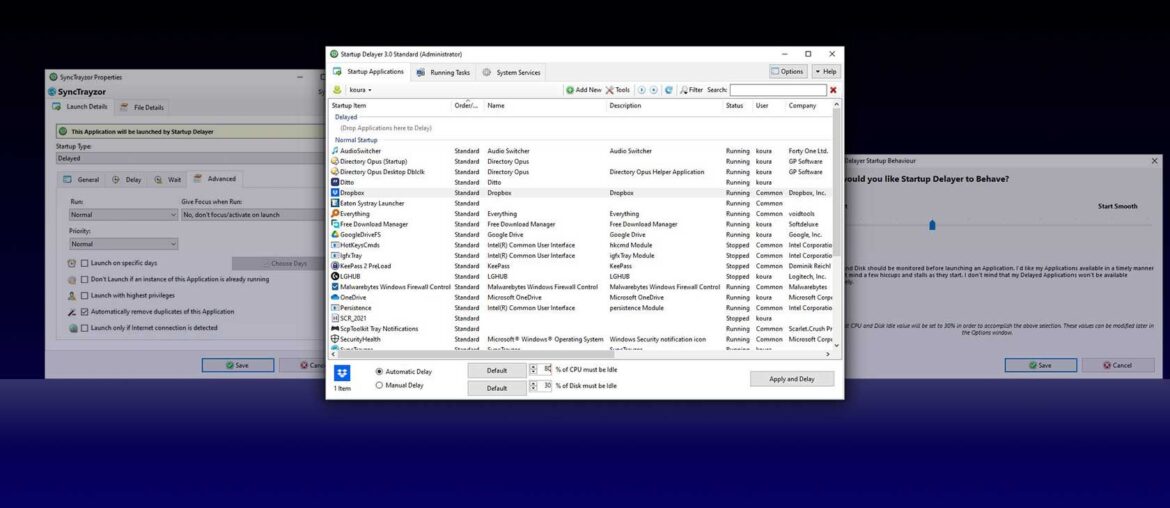
Task: Click the first round arrow icon after Tools
Action: [x=641, y=90]
